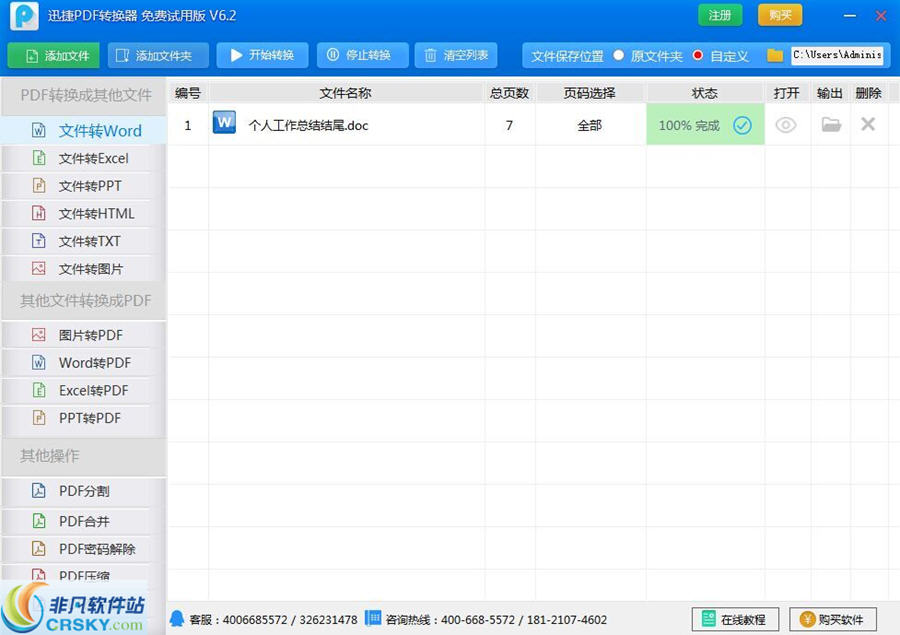Image resolution: width=900 pixels, height=635 pixels.
Task: Click file name 个人工作总结结尾.doc
Action: tap(308, 125)
